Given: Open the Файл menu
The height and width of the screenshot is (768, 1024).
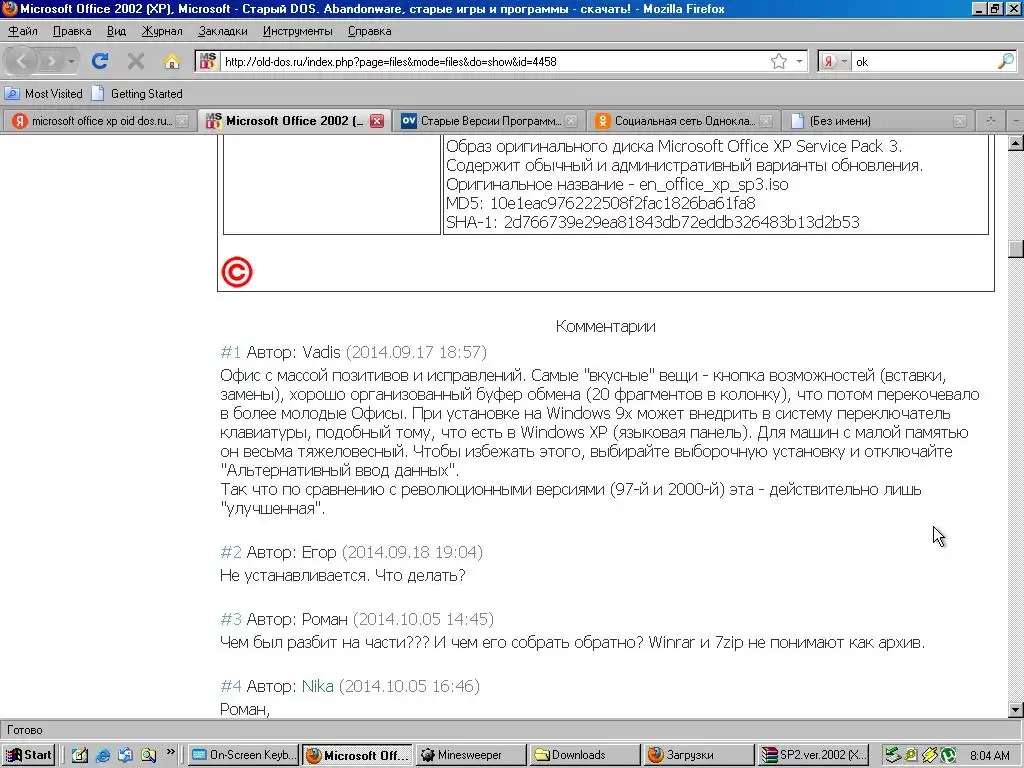Looking at the screenshot, I should point(23,31).
